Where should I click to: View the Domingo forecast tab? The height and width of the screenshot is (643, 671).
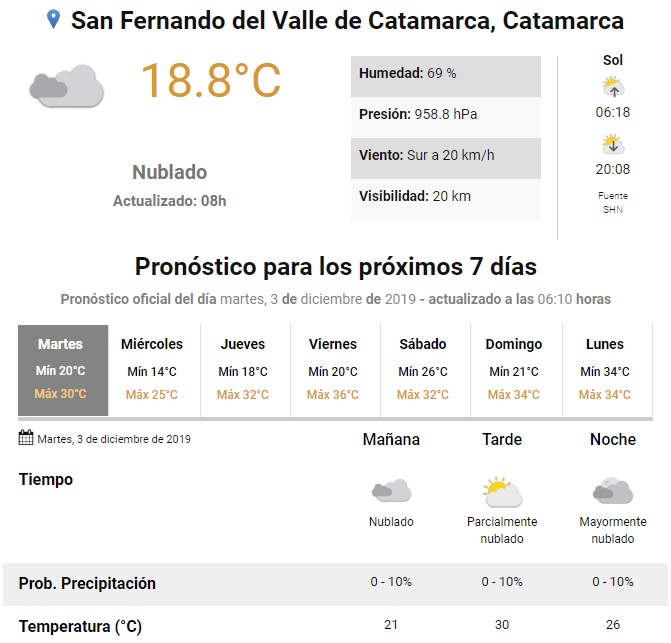tap(514, 369)
